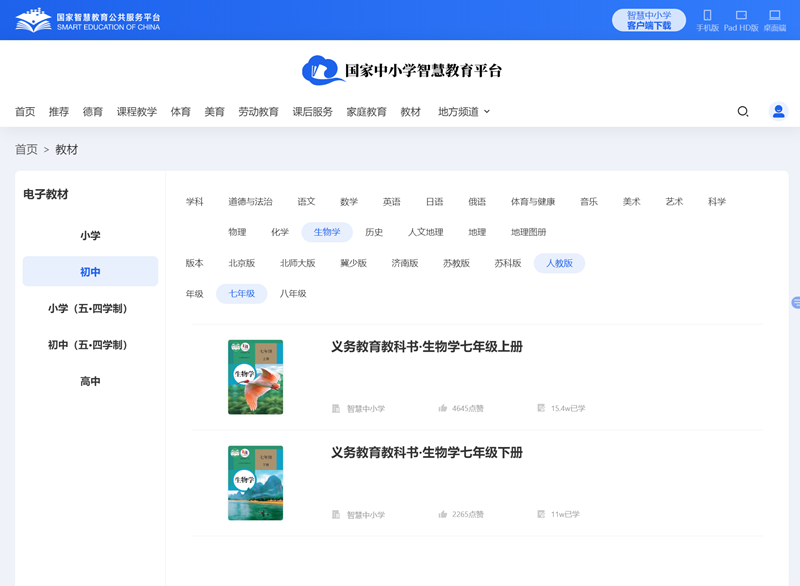
Task: Choose the 苏科版 edition
Action: (x=508, y=263)
